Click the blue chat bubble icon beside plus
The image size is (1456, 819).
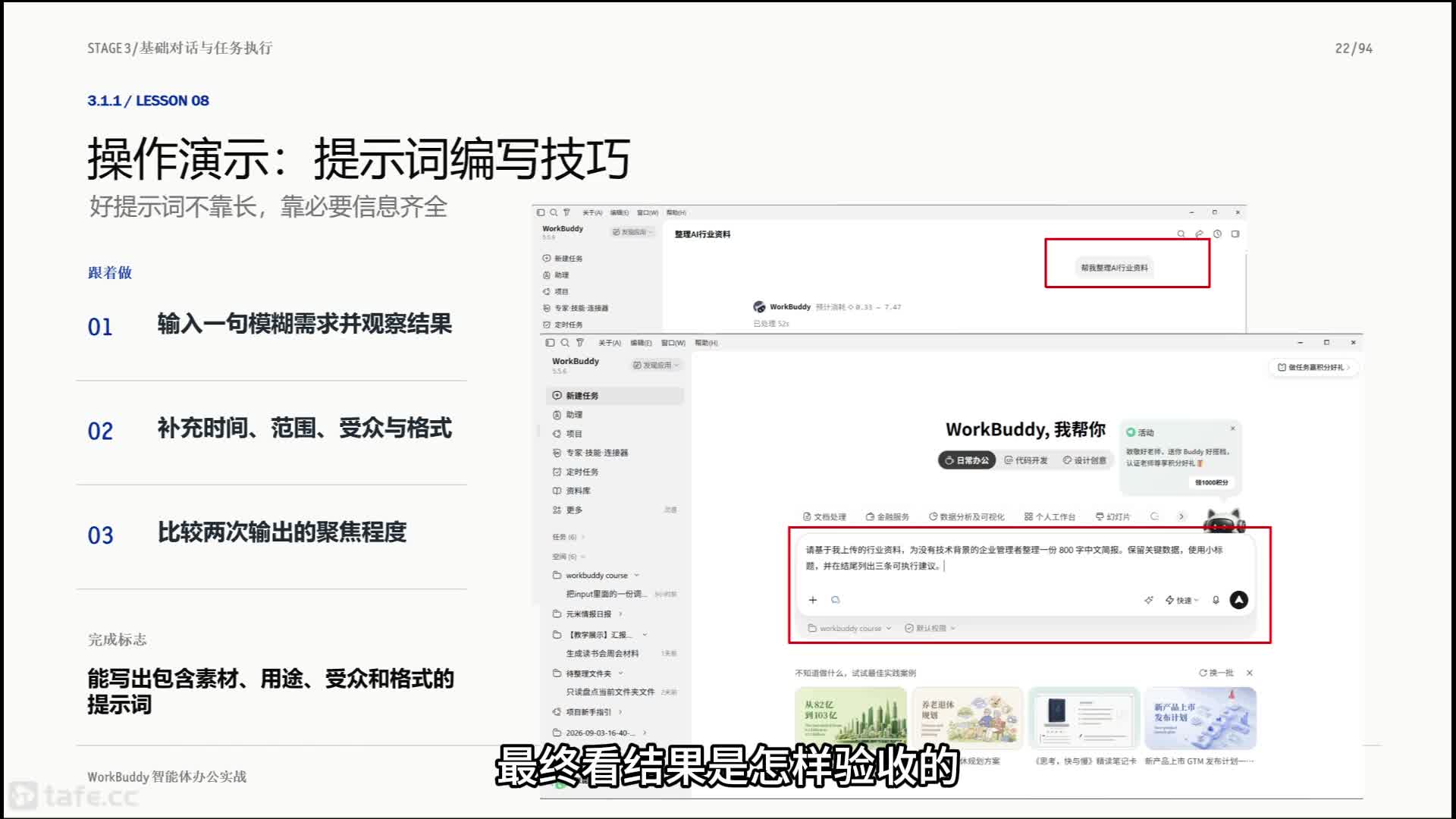(836, 600)
